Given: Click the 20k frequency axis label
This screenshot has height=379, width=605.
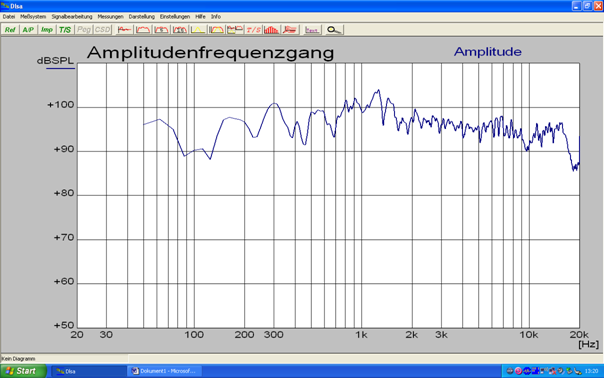Looking at the screenshot, I should pos(579,334).
